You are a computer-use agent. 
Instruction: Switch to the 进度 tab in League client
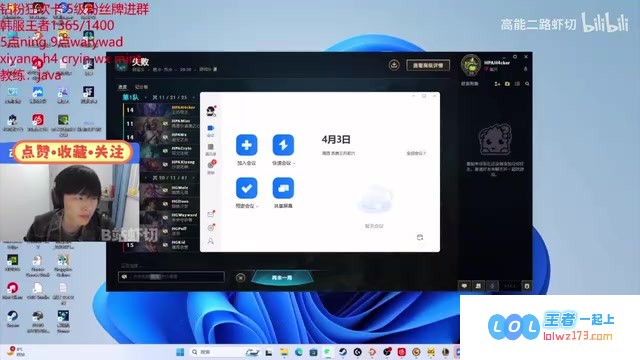tap(122, 87)
